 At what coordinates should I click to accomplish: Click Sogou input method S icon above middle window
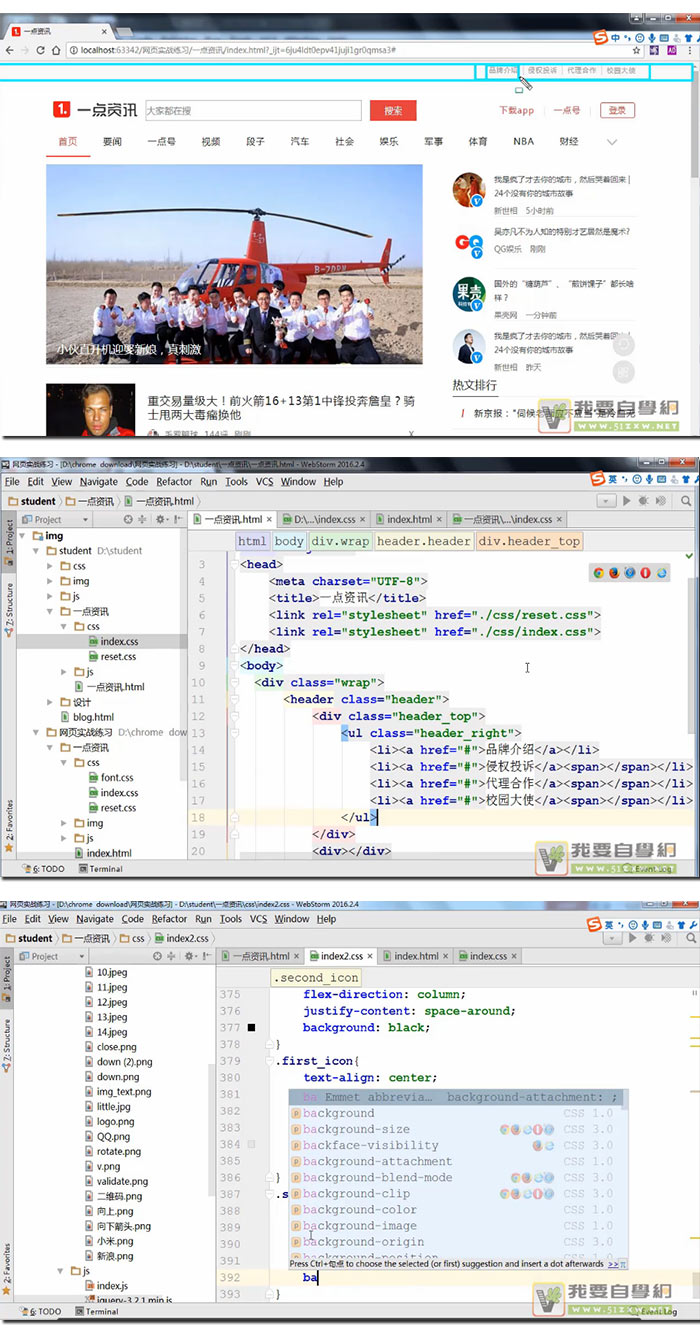(x=598, y=477)
